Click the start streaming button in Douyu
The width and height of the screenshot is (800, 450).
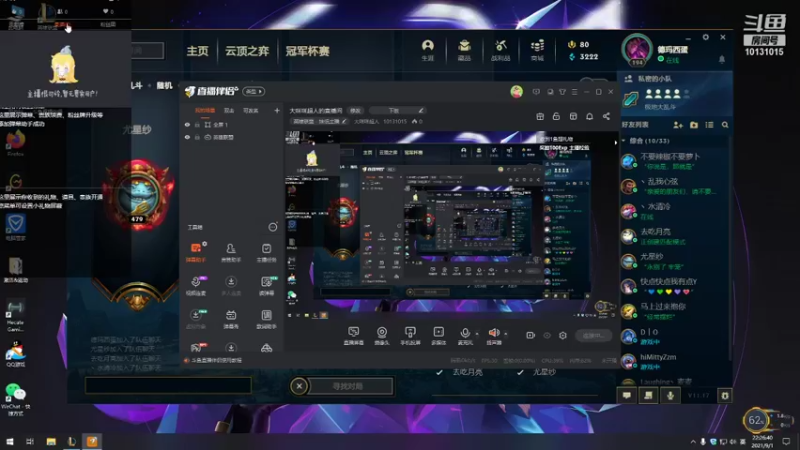coord(593,335)
